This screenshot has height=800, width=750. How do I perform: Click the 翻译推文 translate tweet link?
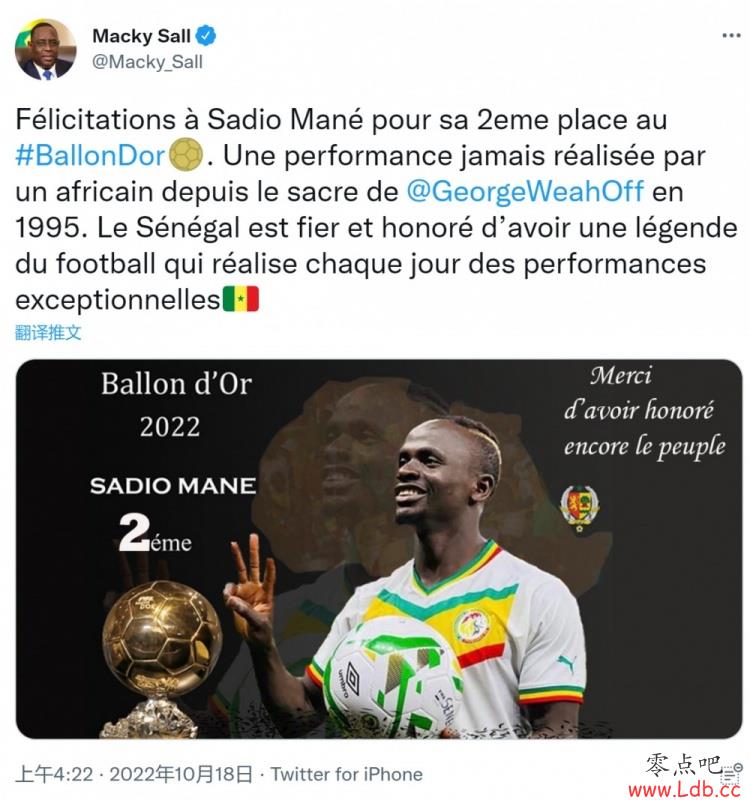(48, 333)
